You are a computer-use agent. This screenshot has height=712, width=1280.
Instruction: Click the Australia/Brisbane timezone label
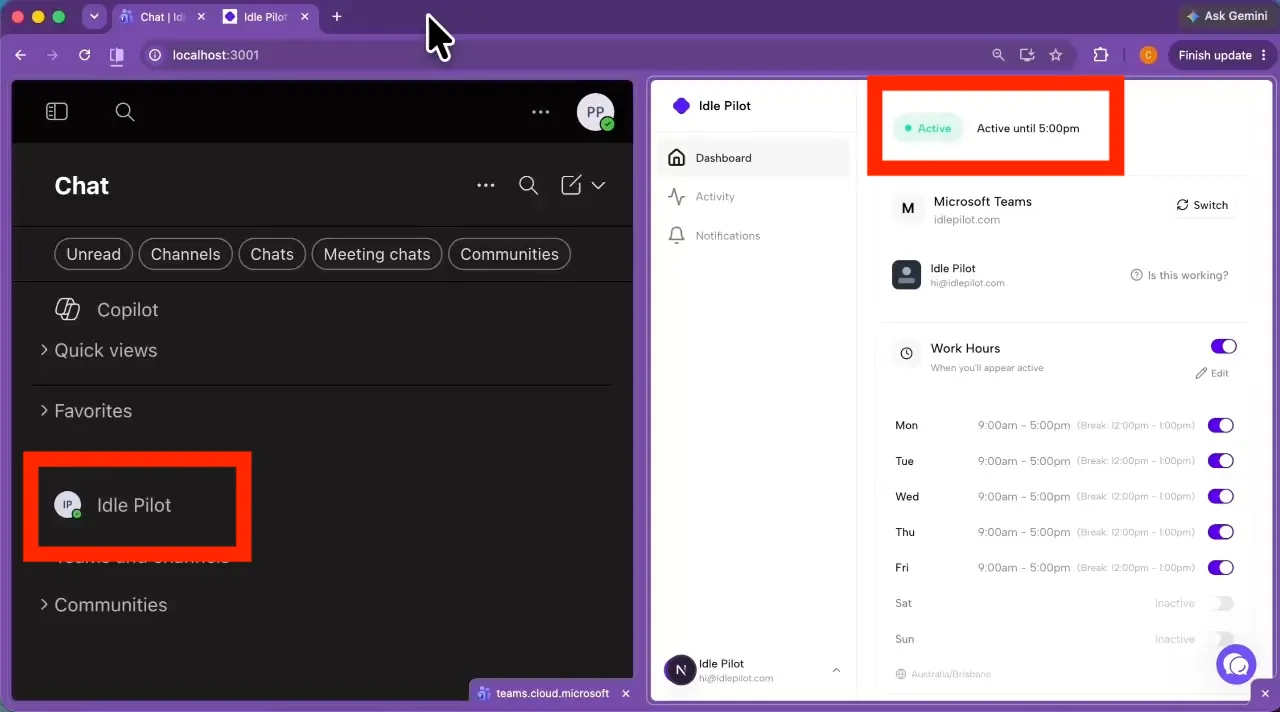(x=943, y=674)
